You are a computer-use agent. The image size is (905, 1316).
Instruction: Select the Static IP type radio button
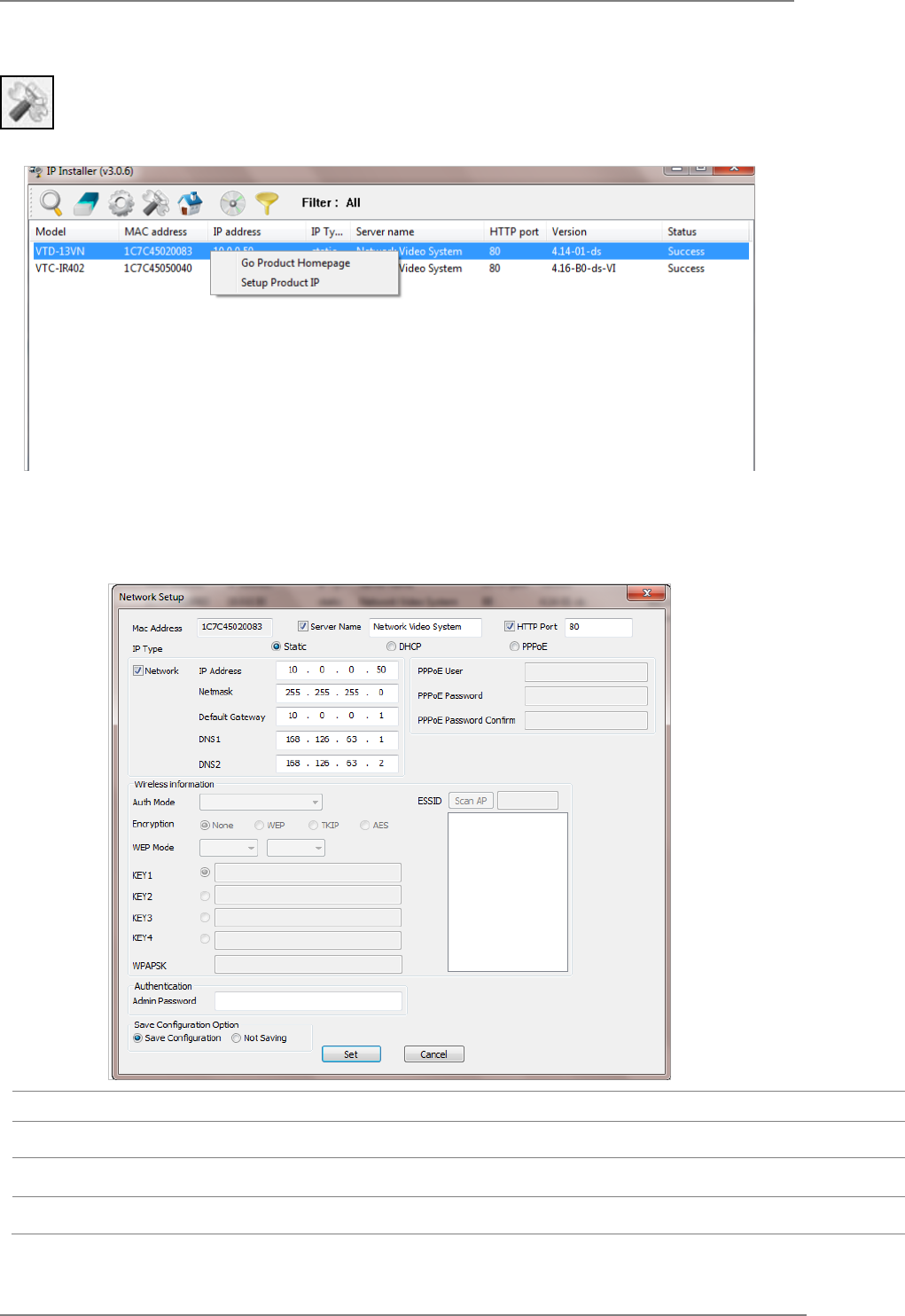tap(277, 646)
